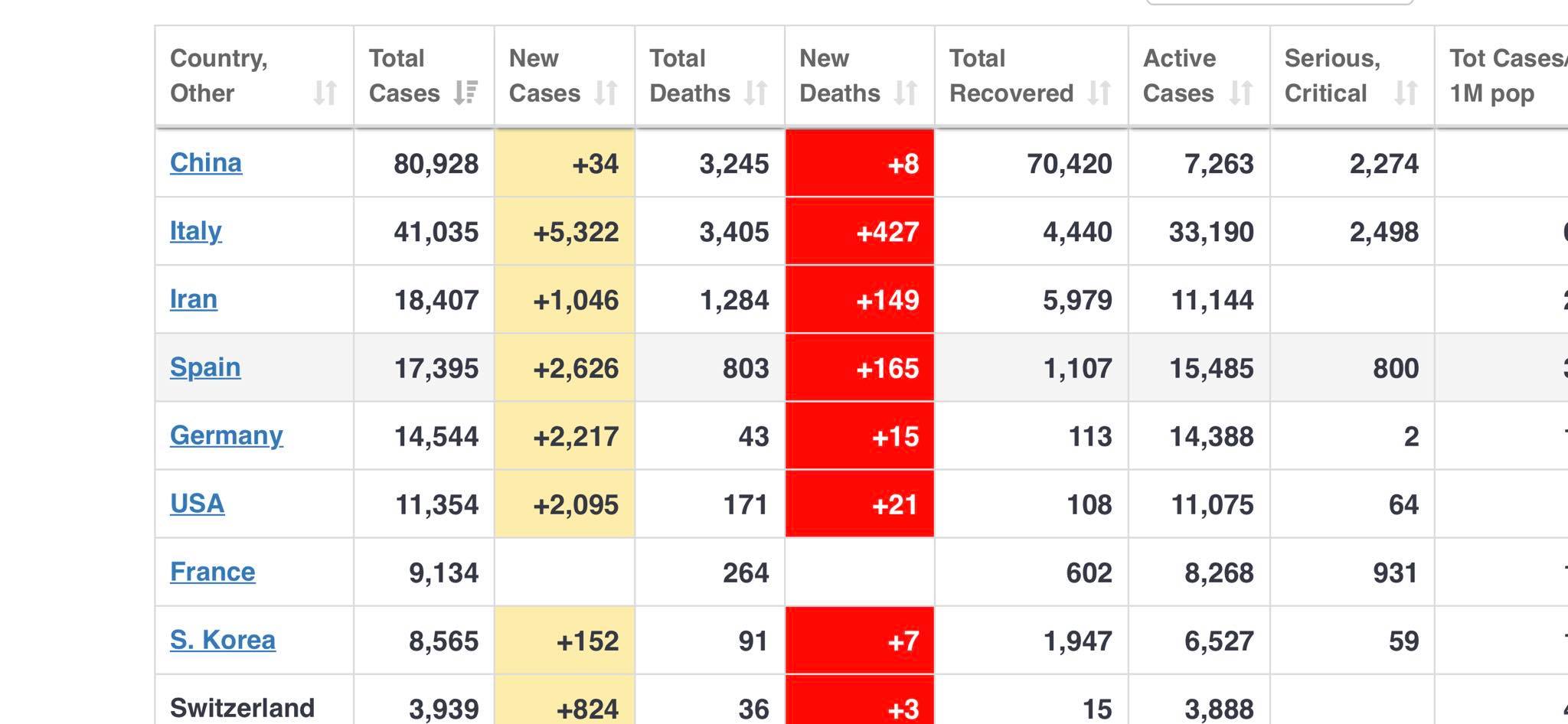1568x724 pixels.
Task: Select USA total deaths 171
Action: 746,504
